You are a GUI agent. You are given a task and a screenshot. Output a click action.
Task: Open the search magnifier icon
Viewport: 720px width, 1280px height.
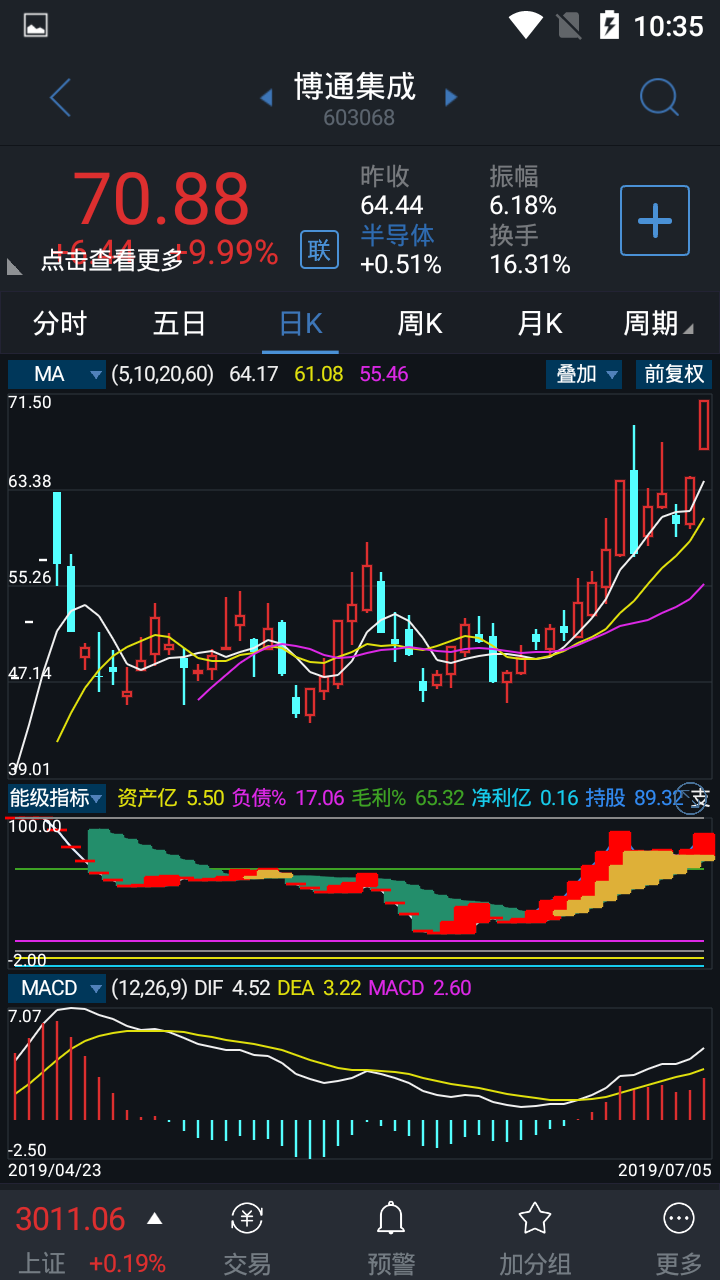[659, 97]
